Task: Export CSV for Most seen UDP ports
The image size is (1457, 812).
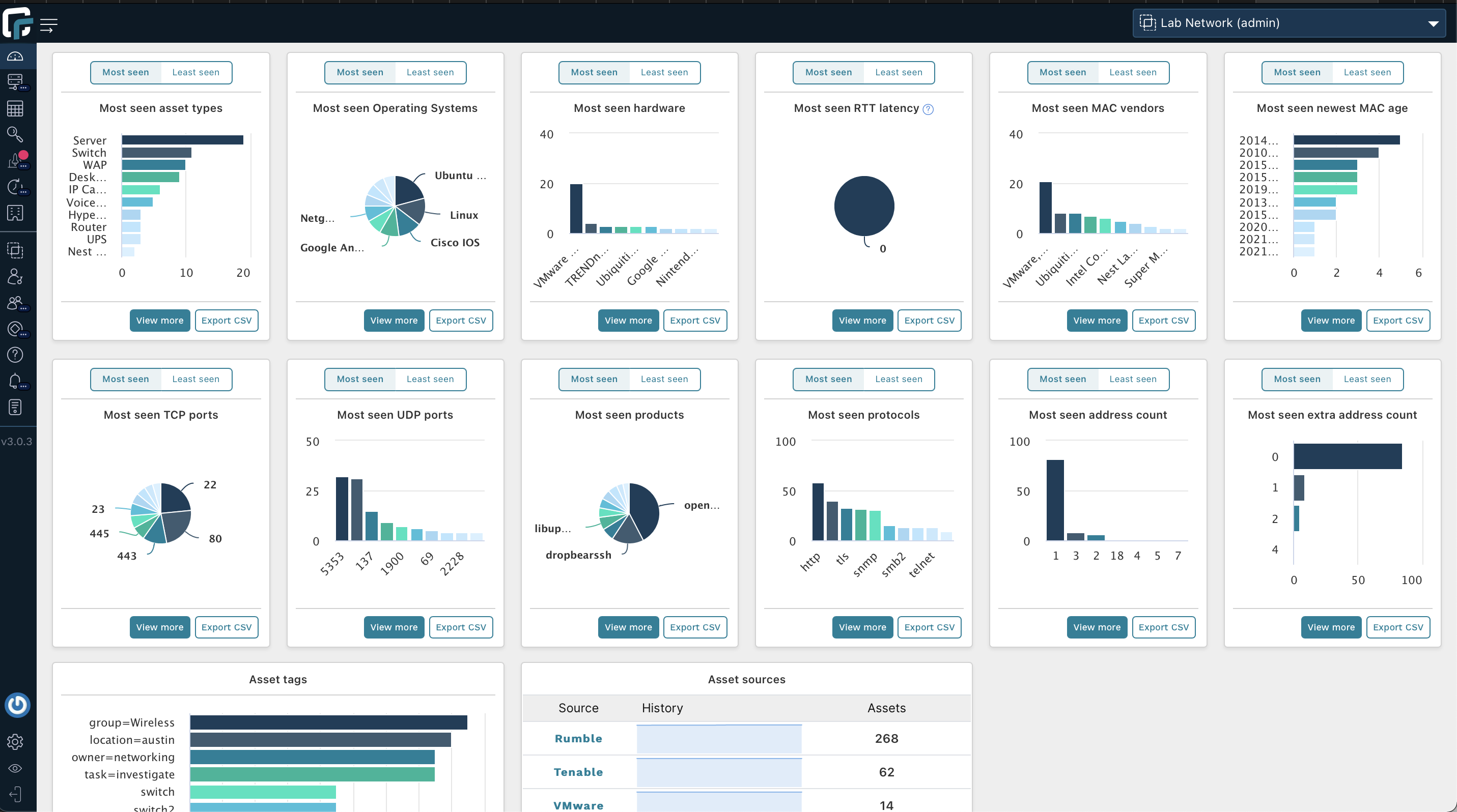Action: pos(460,627)
